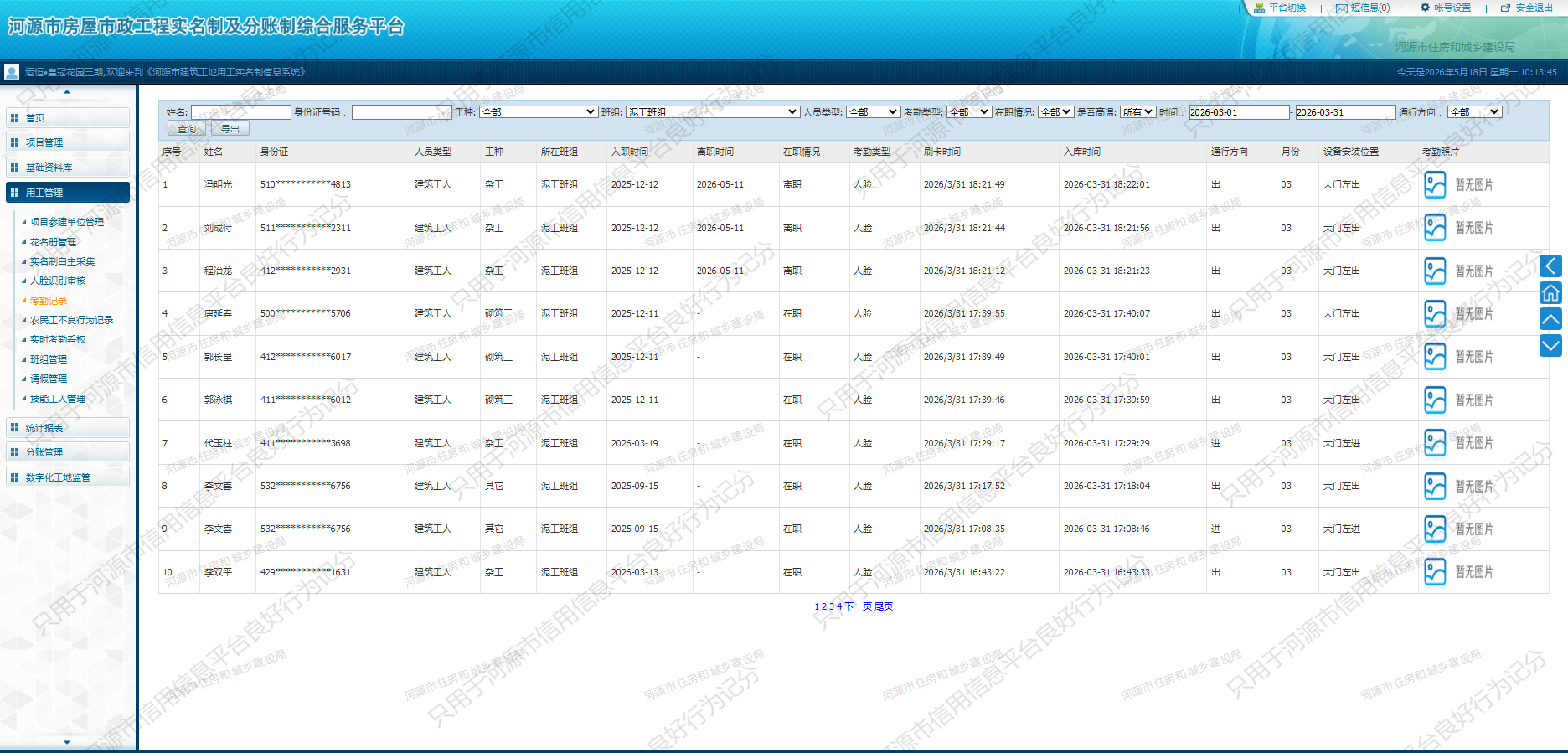1568x753 pixels.
Task: Click photo placeholder icon in 冯明光 row
Action: click(x=1435, y=184)
